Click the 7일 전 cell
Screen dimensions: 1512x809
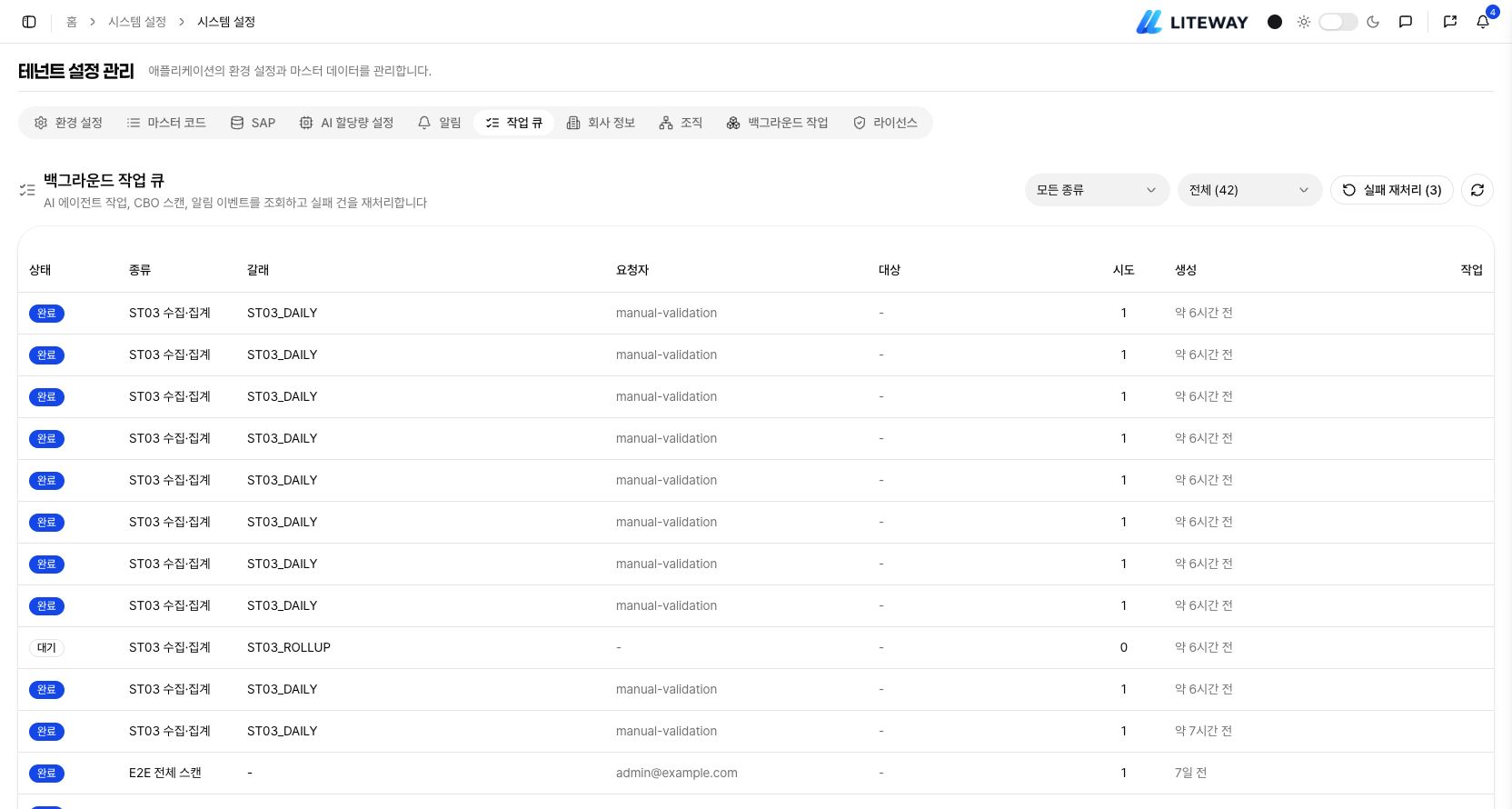coord(1191,773)
